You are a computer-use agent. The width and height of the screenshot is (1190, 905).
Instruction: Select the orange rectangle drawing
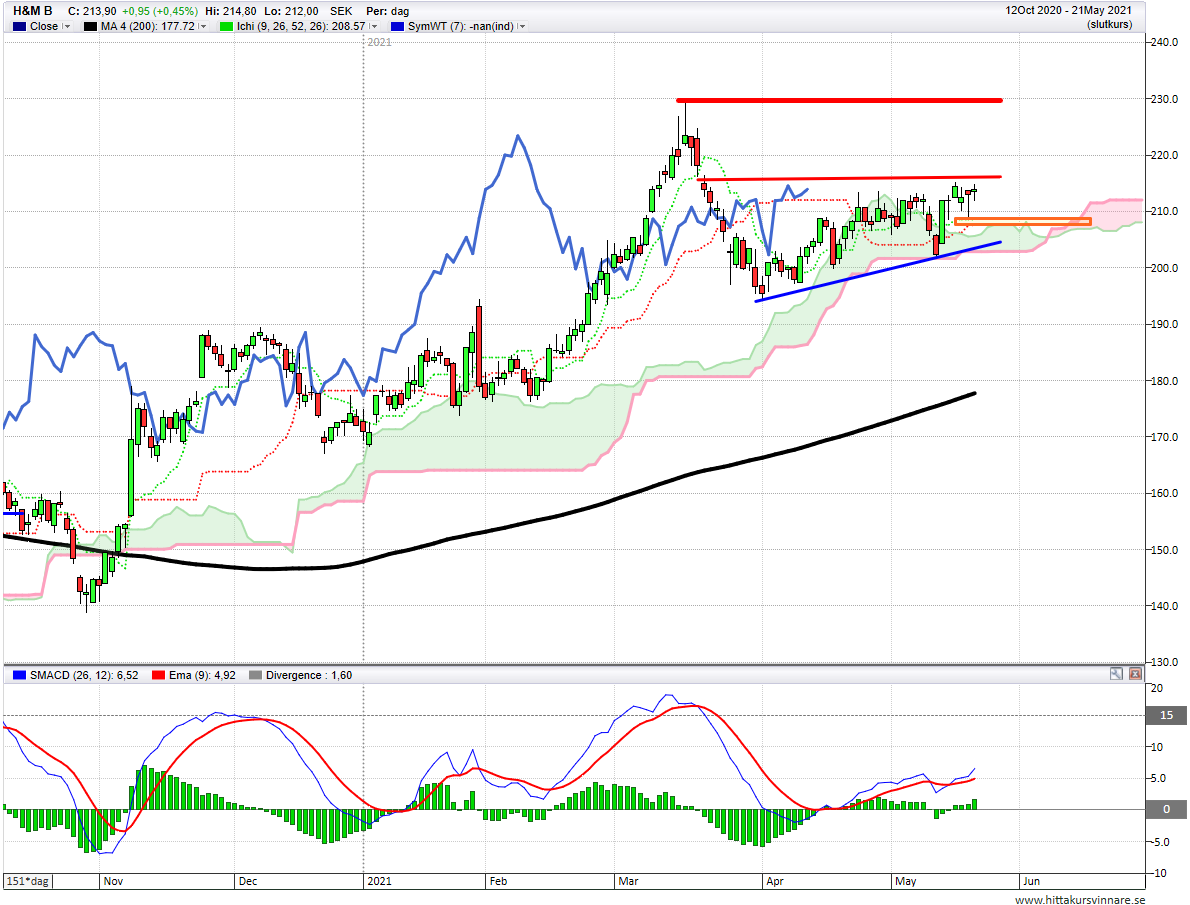[x=1022, y=222]
